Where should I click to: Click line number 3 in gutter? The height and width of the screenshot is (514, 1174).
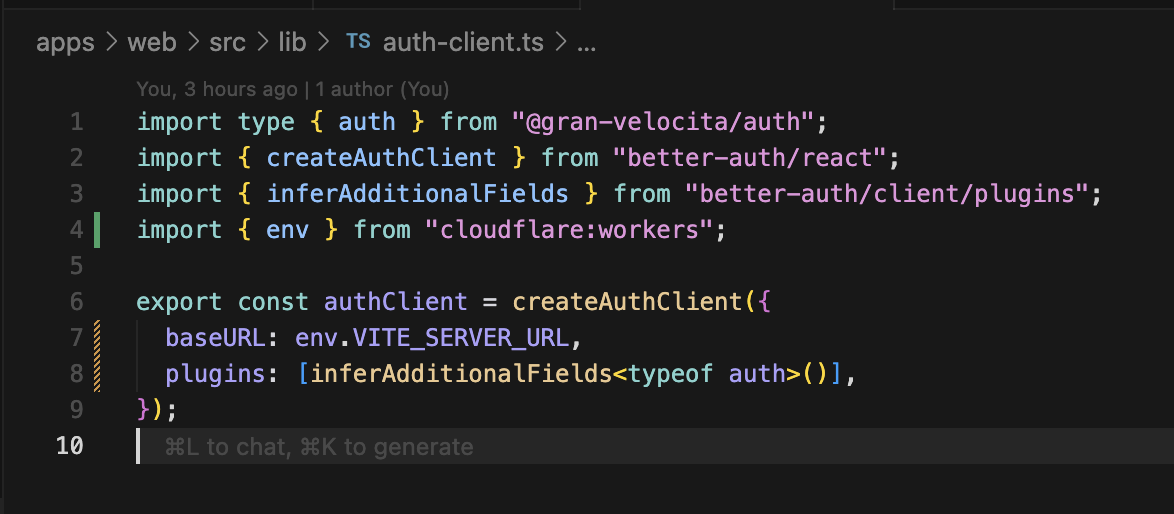coord(76,194)
